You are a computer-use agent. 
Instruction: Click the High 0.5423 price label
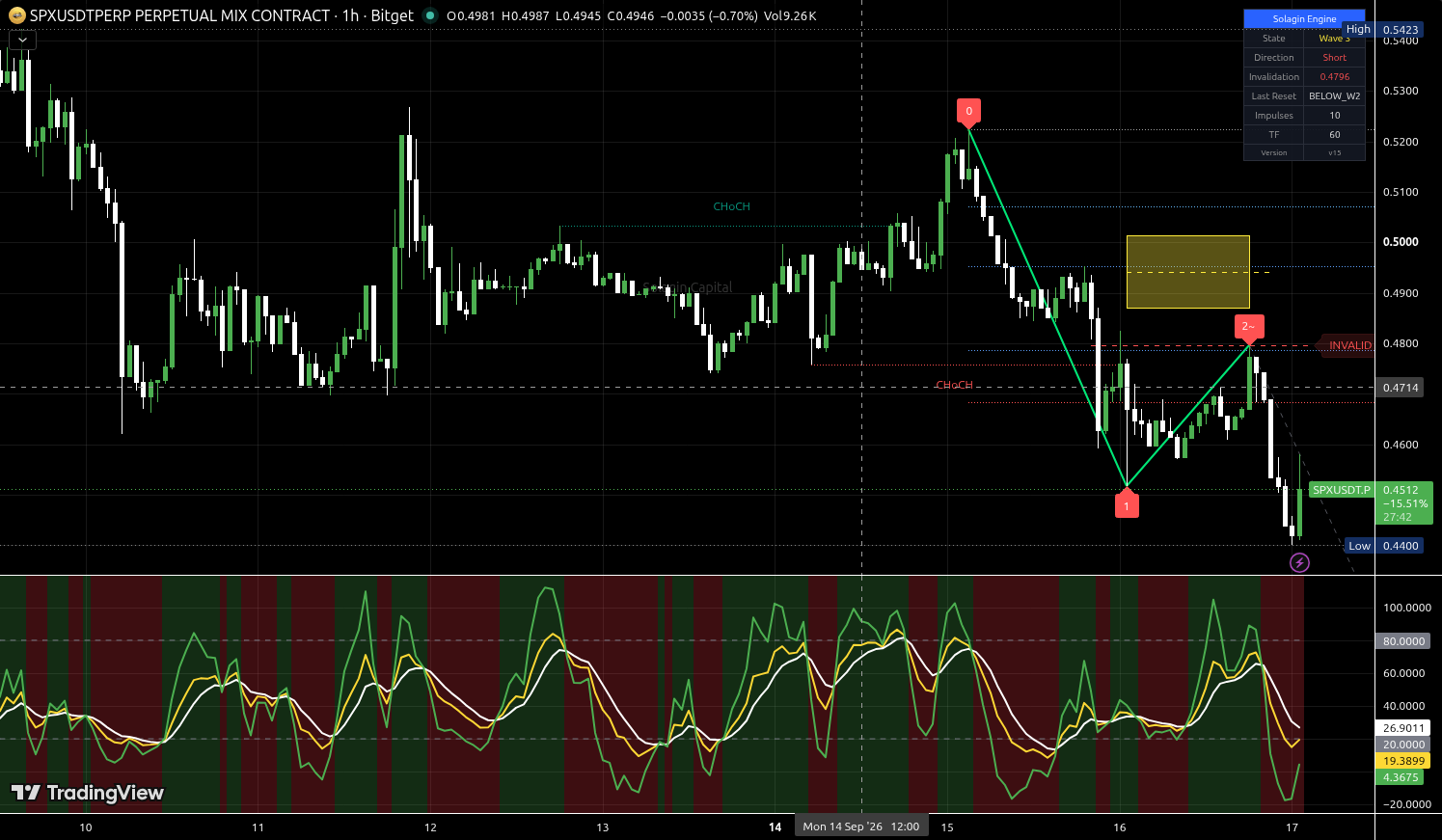tap(1383, 30)
